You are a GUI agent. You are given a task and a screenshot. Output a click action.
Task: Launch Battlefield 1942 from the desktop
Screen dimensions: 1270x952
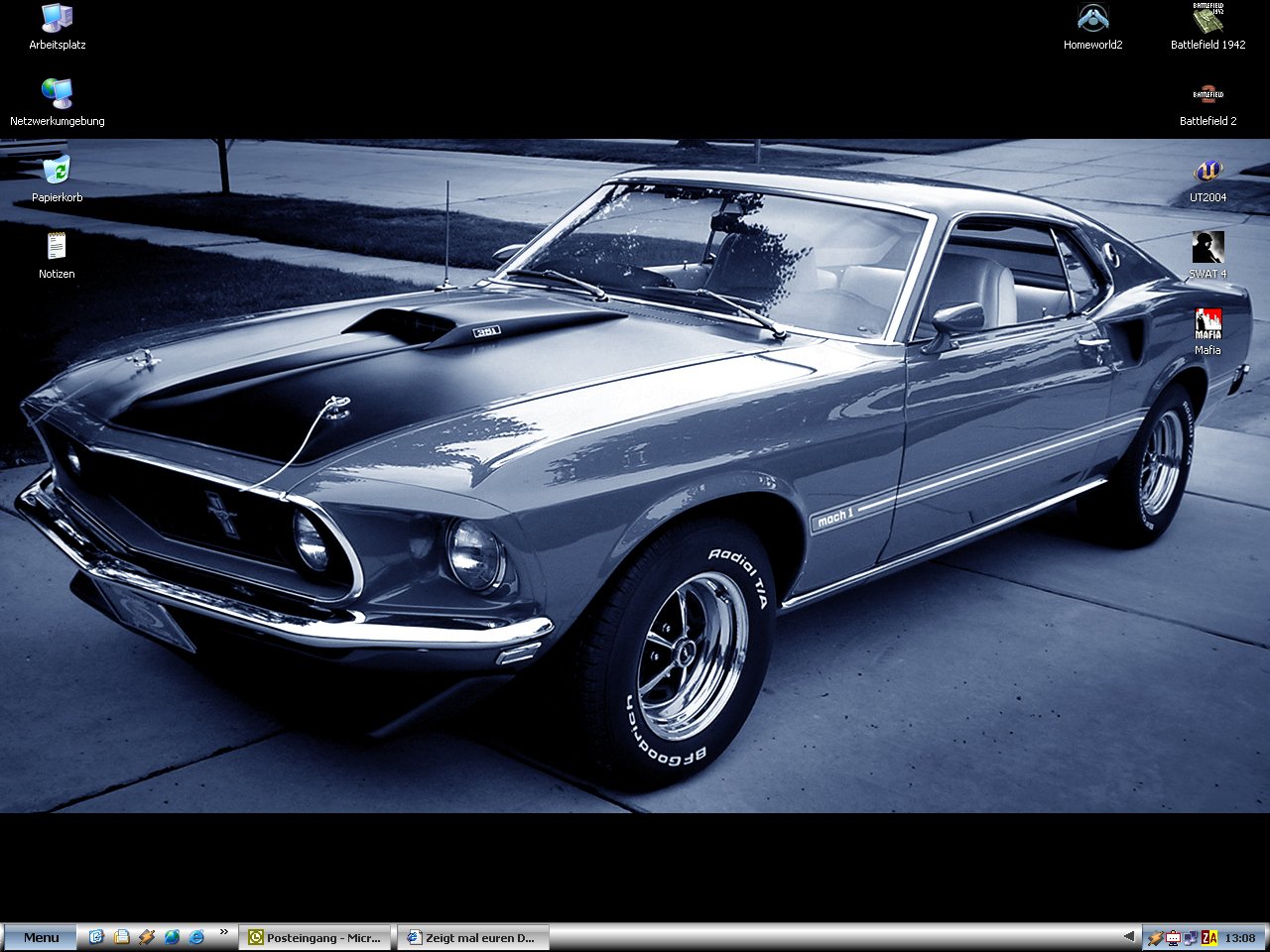tap(1207, 19)
